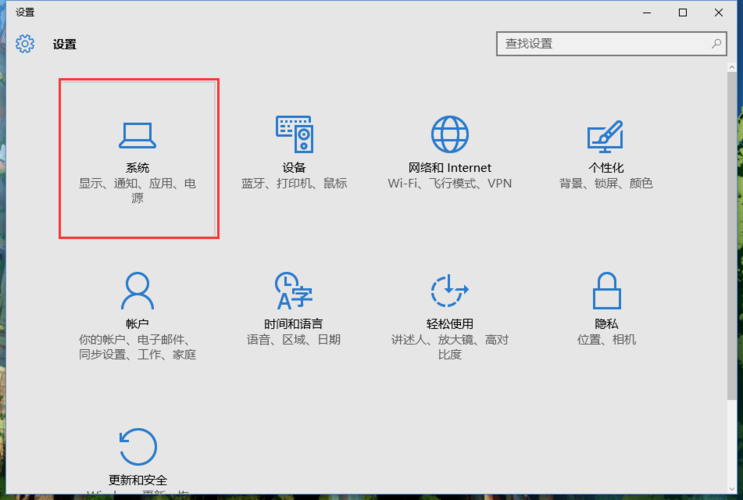Click the 显示、通知、应用、电源 description
Viewport: 743px width, 500px height.
tap(137, 191)
